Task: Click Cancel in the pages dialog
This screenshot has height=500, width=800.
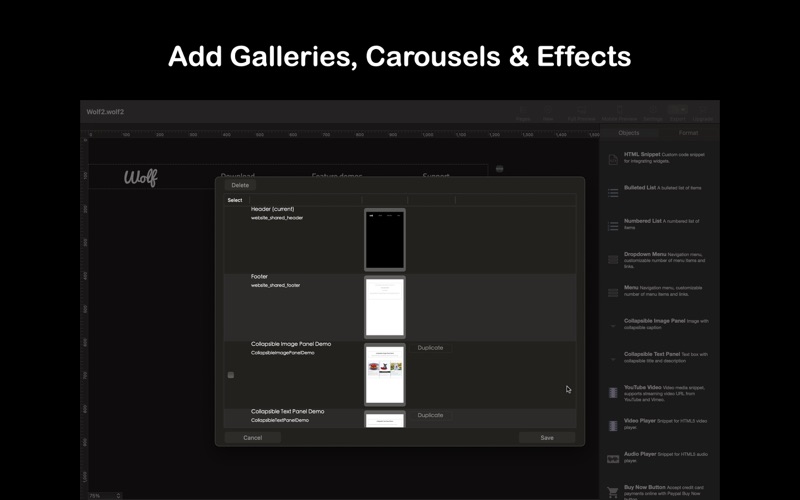Action: tap(253, 438)
